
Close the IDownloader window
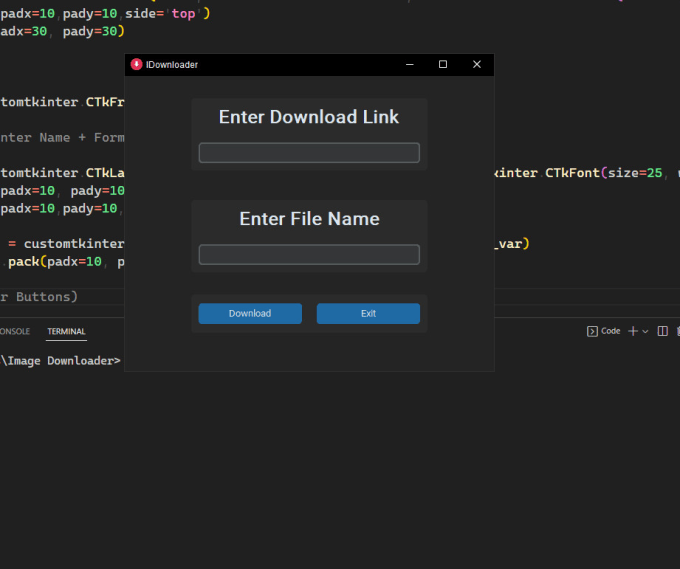(477, 64)
